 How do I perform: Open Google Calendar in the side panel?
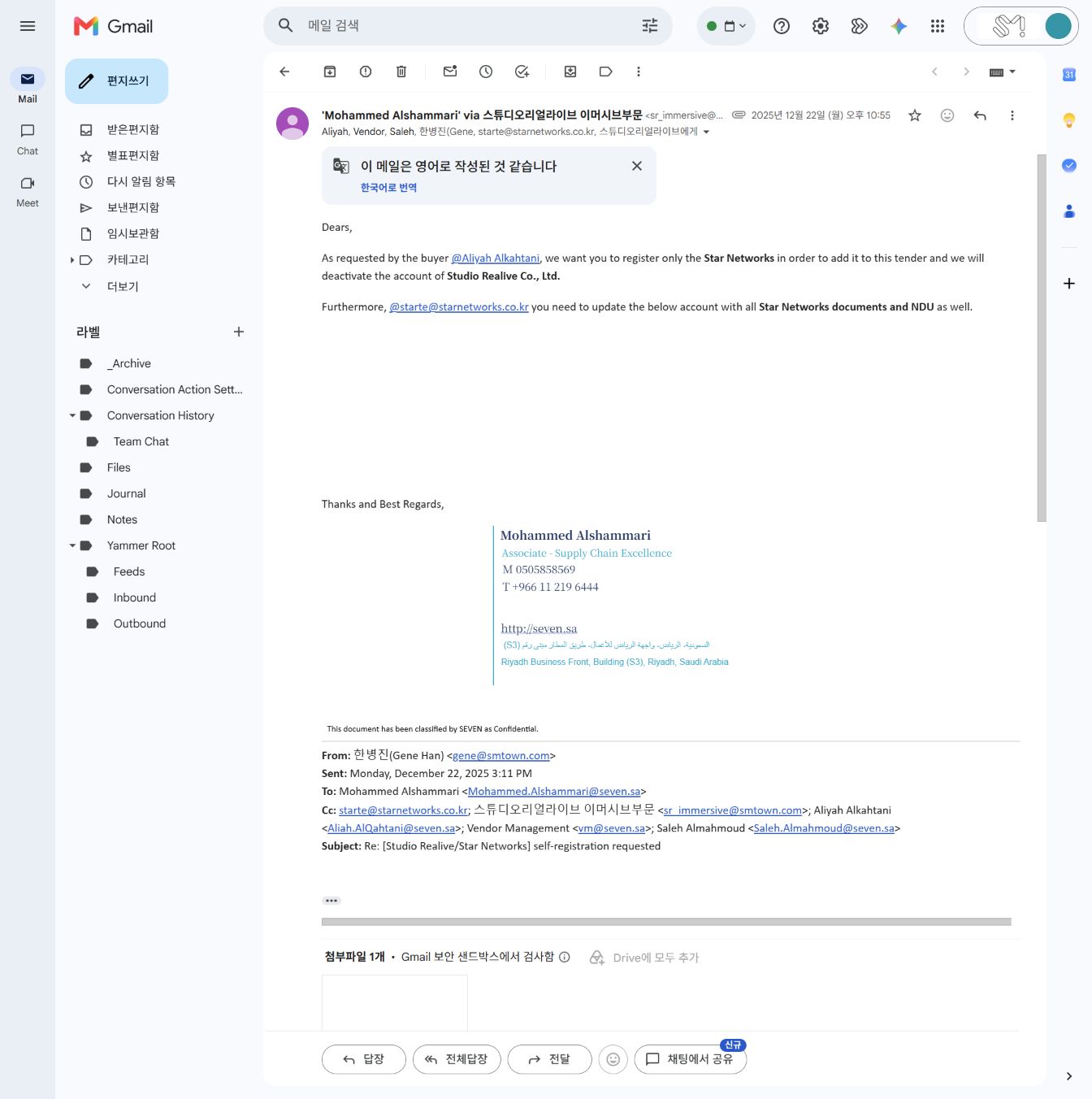point(1069,75)
